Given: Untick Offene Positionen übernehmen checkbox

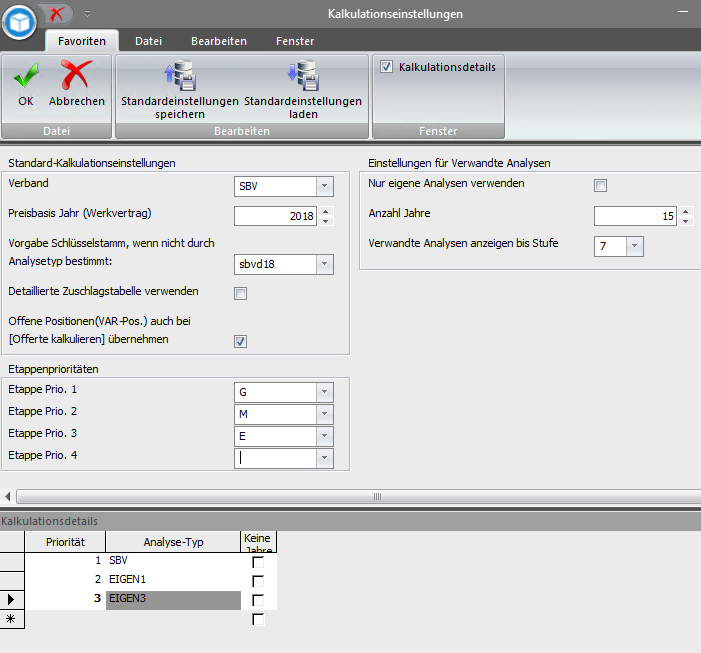Looking at the screenshot, I should (x=240, y=341).
